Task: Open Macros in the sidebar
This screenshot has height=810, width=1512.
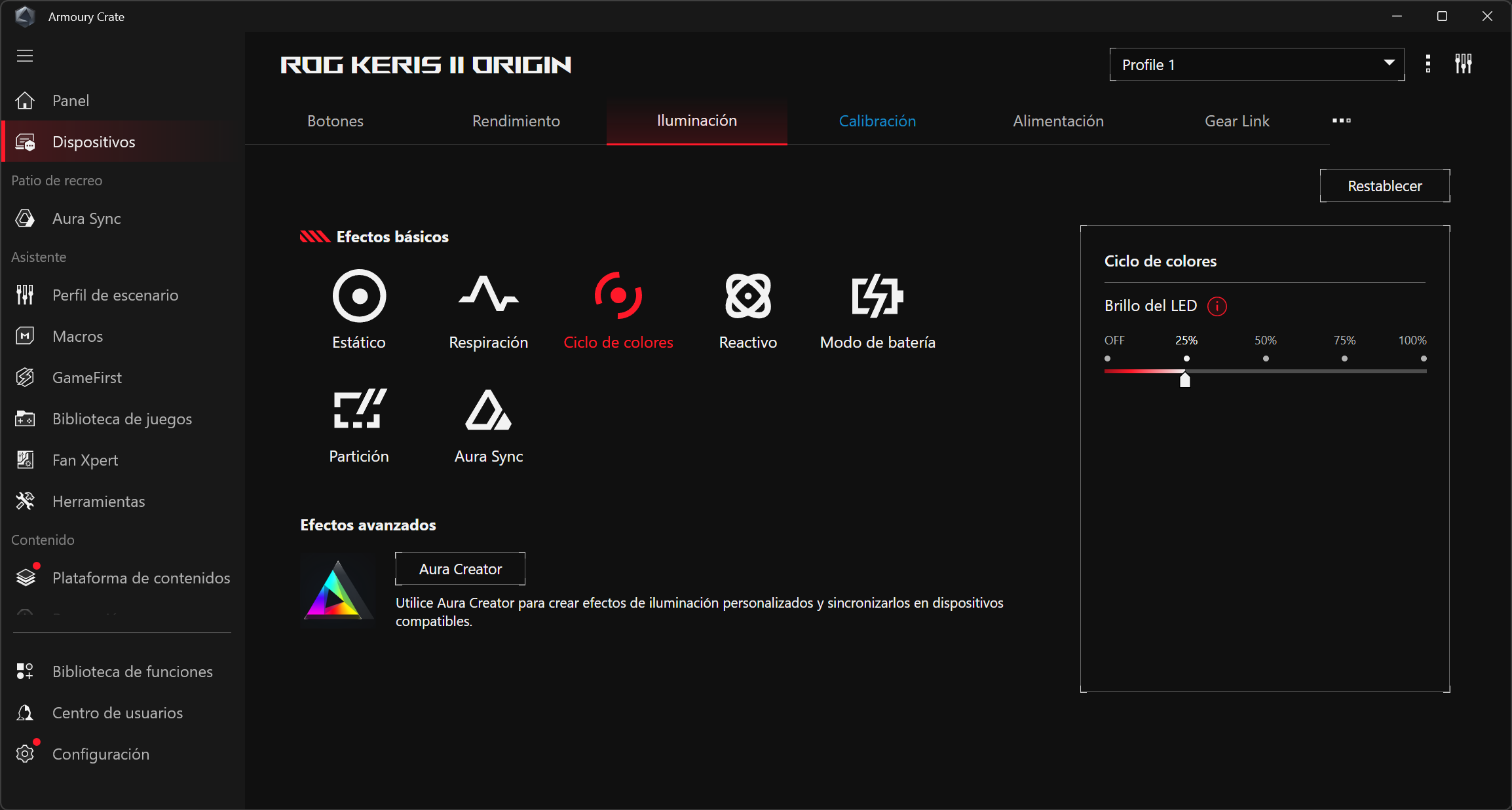Action: [123, 337]
